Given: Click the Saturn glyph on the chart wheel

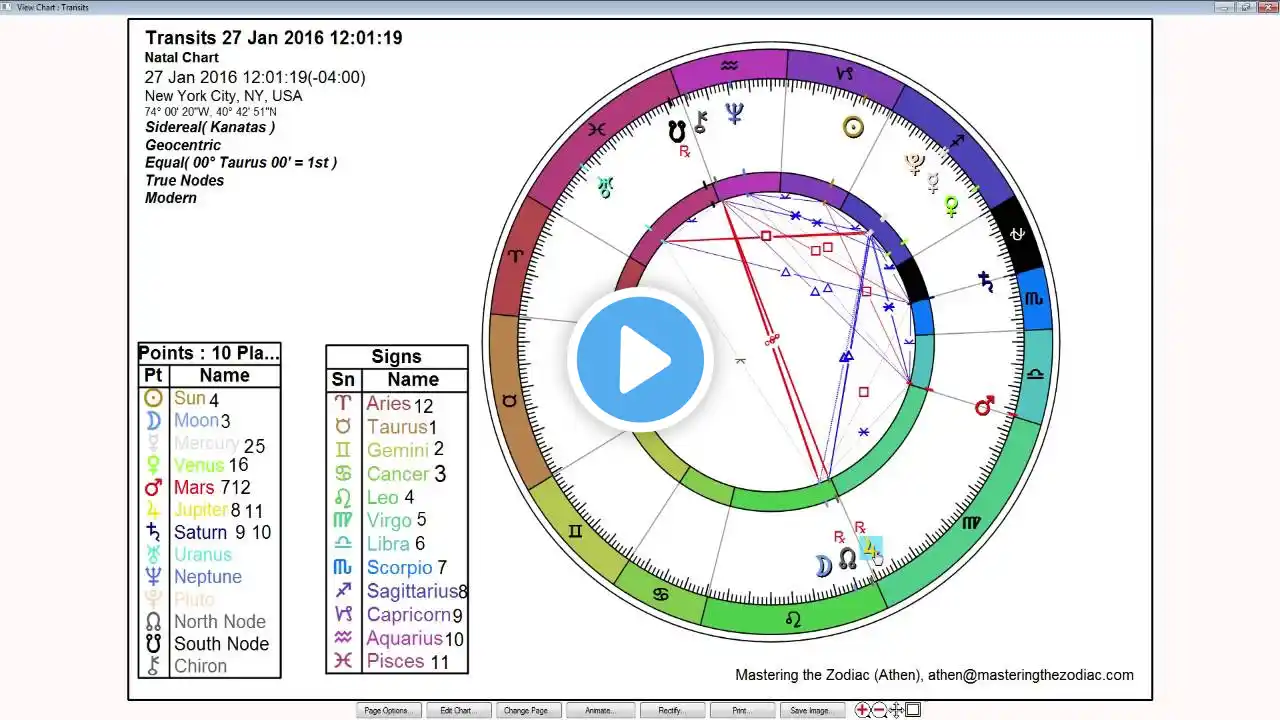Looking at the screenshot, I should (x=987, y=282).
